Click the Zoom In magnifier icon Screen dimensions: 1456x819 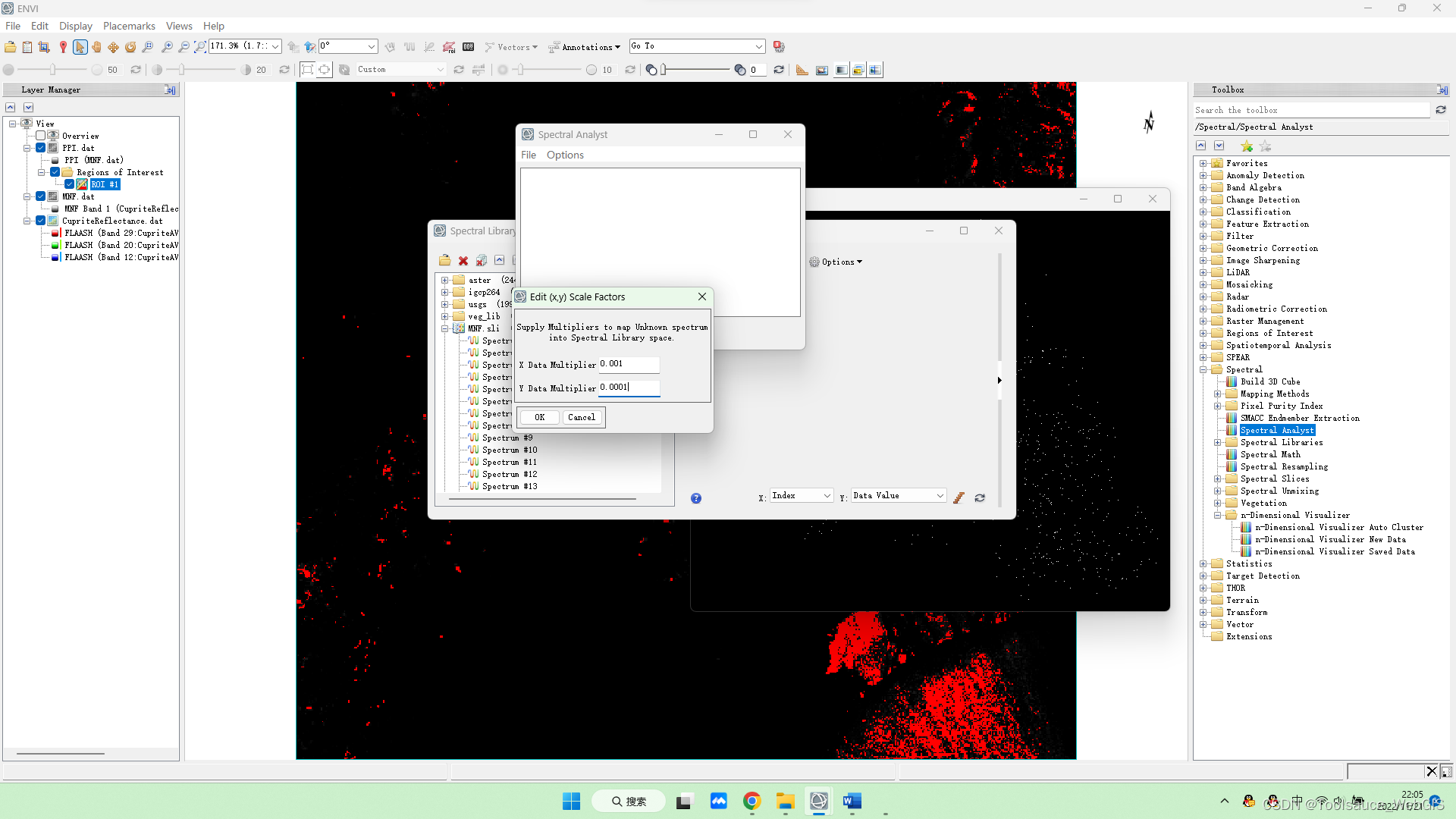[167, 47]
